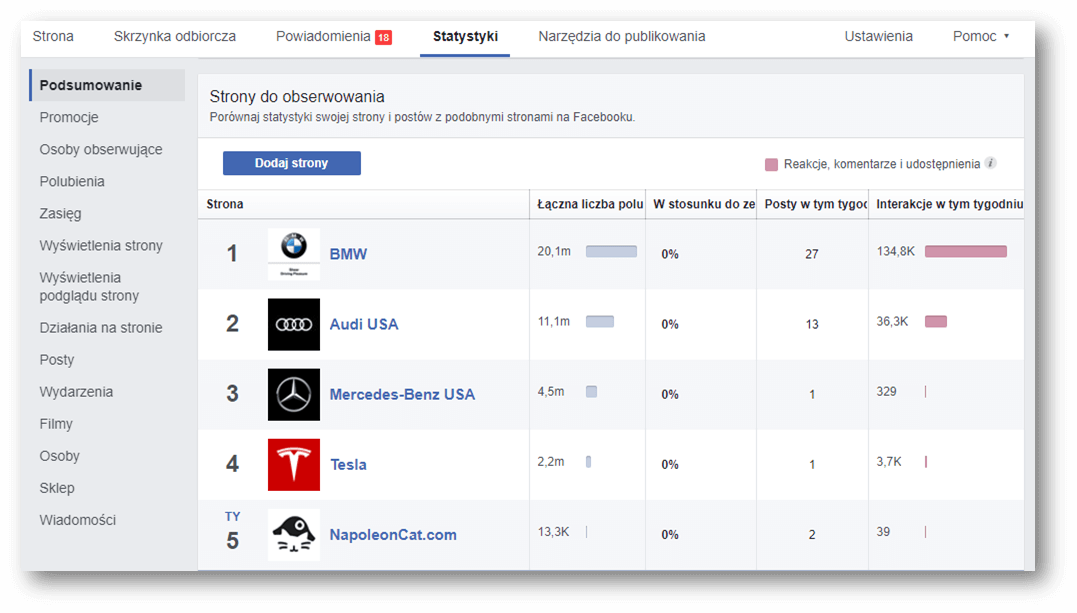Viewport: 1077px width, 613px height.
Task: Click Audi USA's 11,1m likes bar
Action: [600, 322]
